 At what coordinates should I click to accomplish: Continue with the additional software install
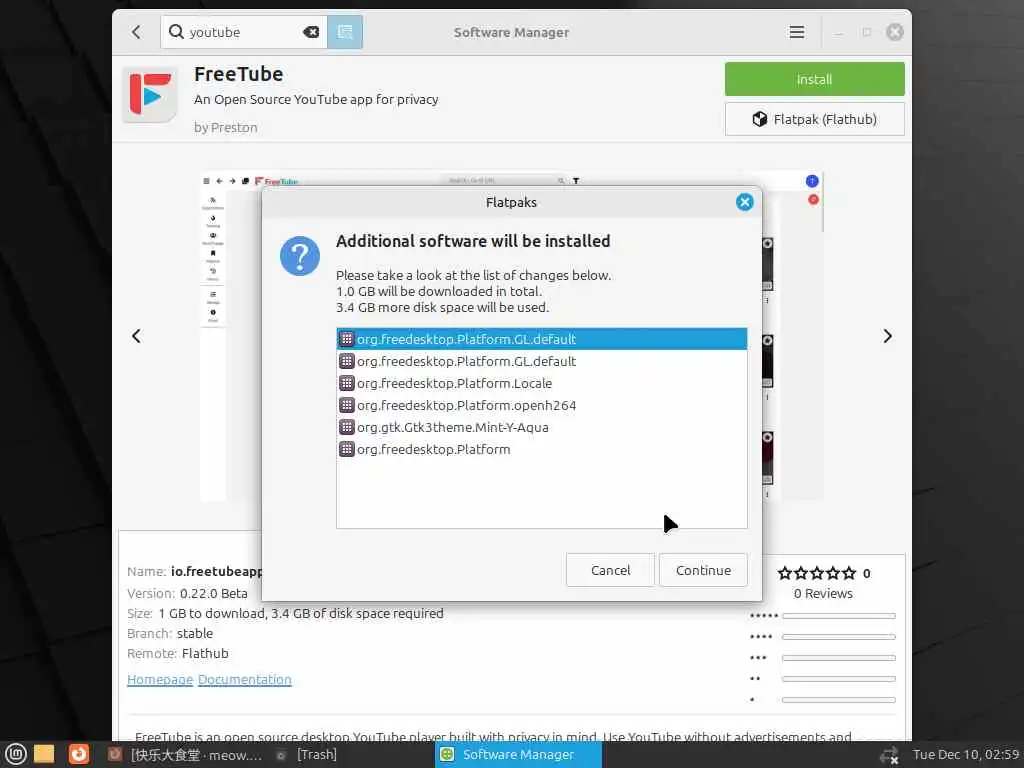(x=703, y=570)
